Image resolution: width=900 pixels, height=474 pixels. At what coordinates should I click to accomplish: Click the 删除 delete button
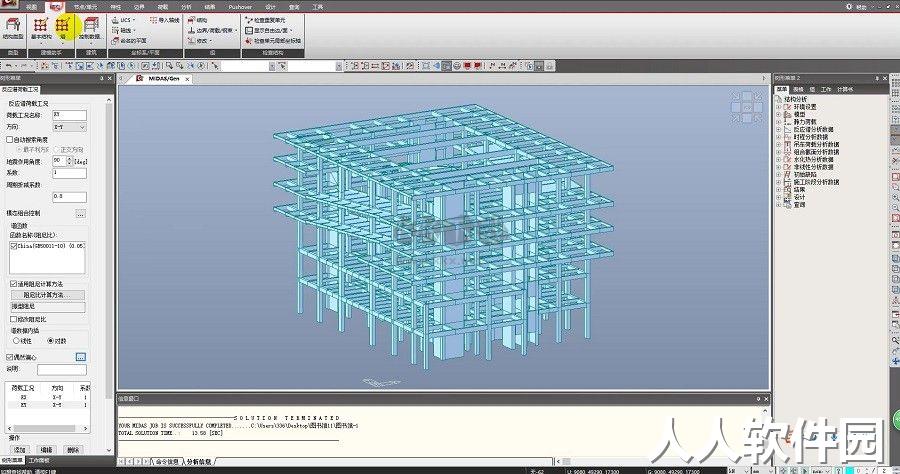73,450
